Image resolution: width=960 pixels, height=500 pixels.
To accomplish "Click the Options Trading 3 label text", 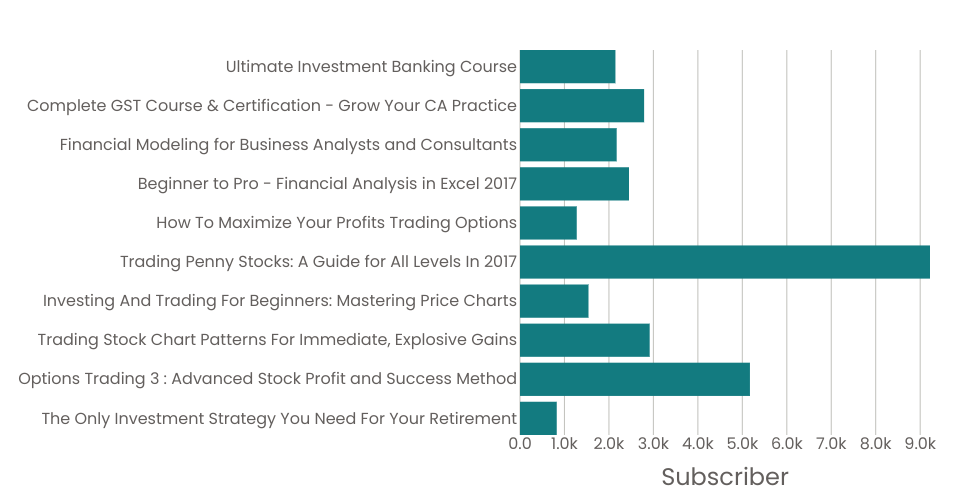I will click(267, 379).
